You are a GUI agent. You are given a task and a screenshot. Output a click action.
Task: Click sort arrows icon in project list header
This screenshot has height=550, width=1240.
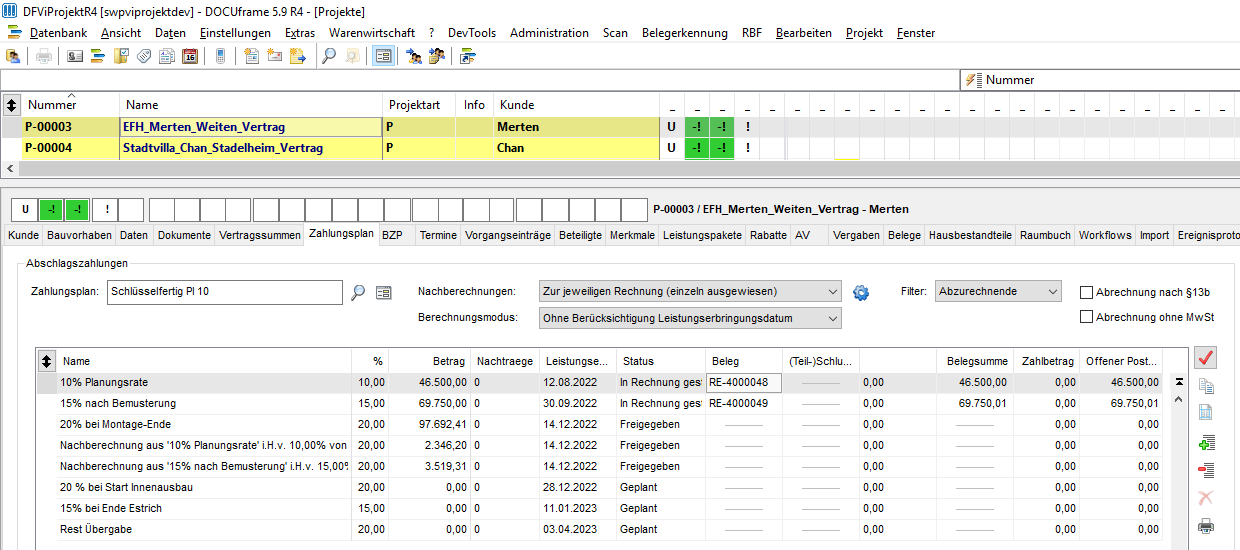tap(11, 104)
